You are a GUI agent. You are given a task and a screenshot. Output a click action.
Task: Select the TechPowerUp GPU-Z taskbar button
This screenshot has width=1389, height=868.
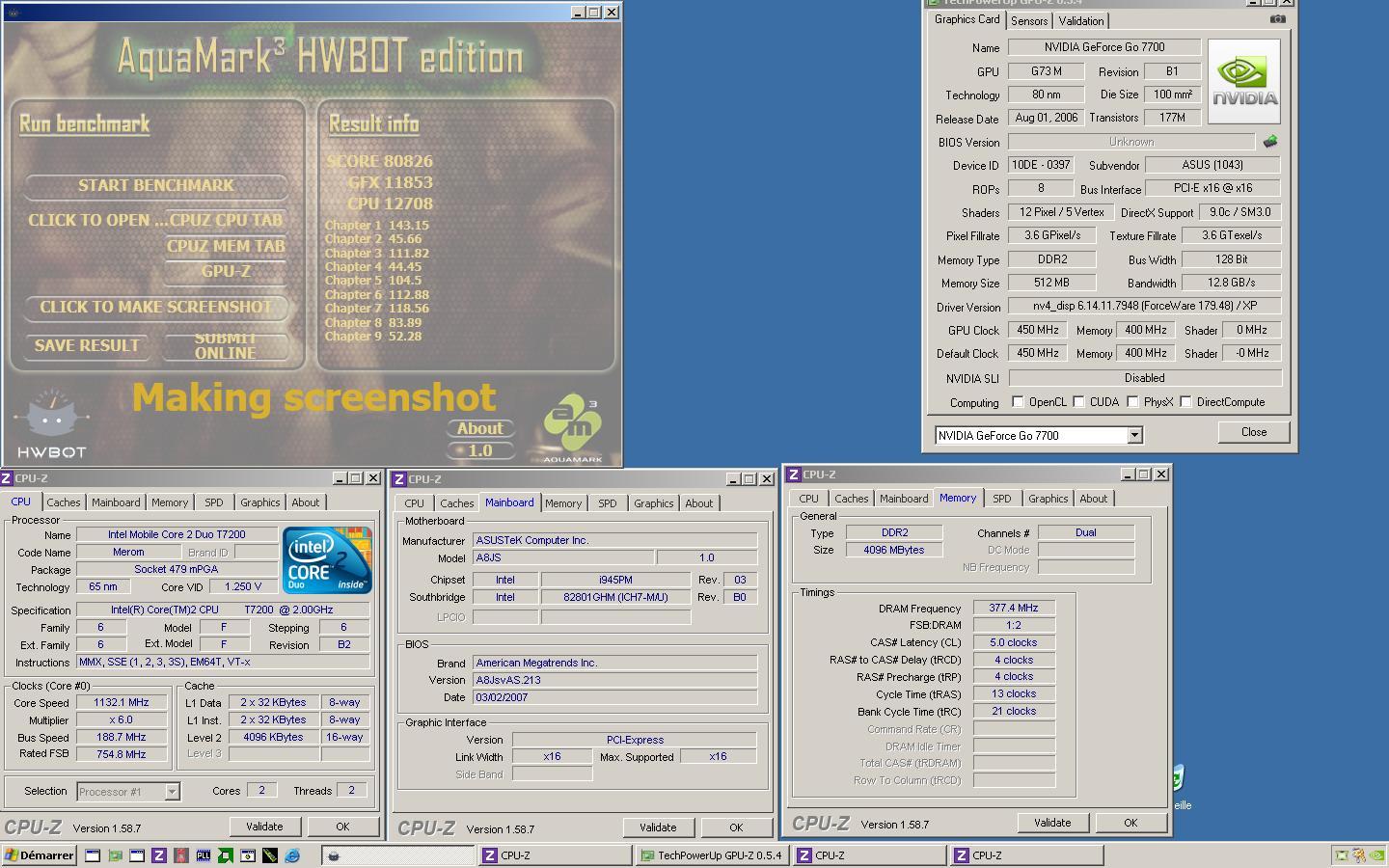(711, 855)
